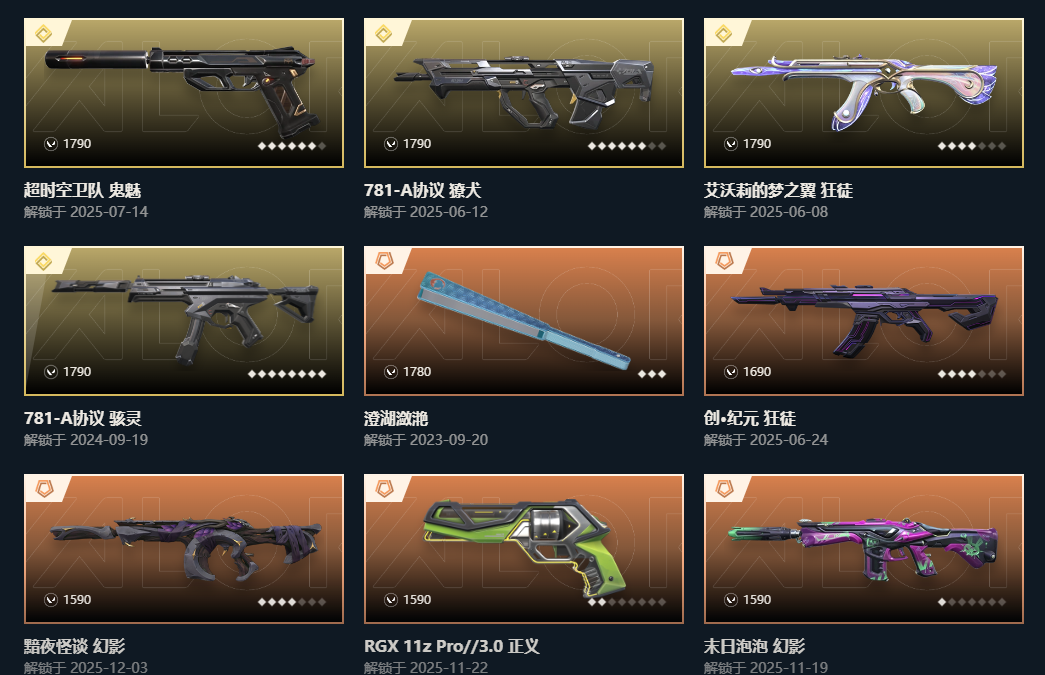Click upgrade level diamonds on 781-A协议 骇灵 card

(287, 374)
